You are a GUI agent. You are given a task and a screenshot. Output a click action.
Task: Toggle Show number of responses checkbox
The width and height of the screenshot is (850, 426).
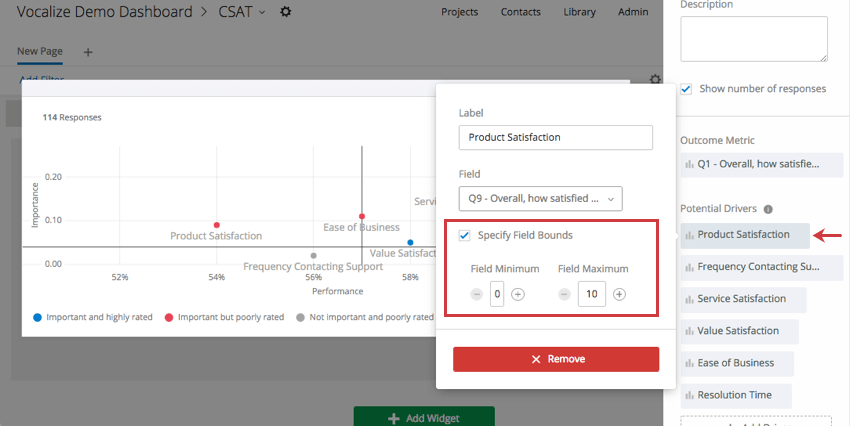click(686, 89)
